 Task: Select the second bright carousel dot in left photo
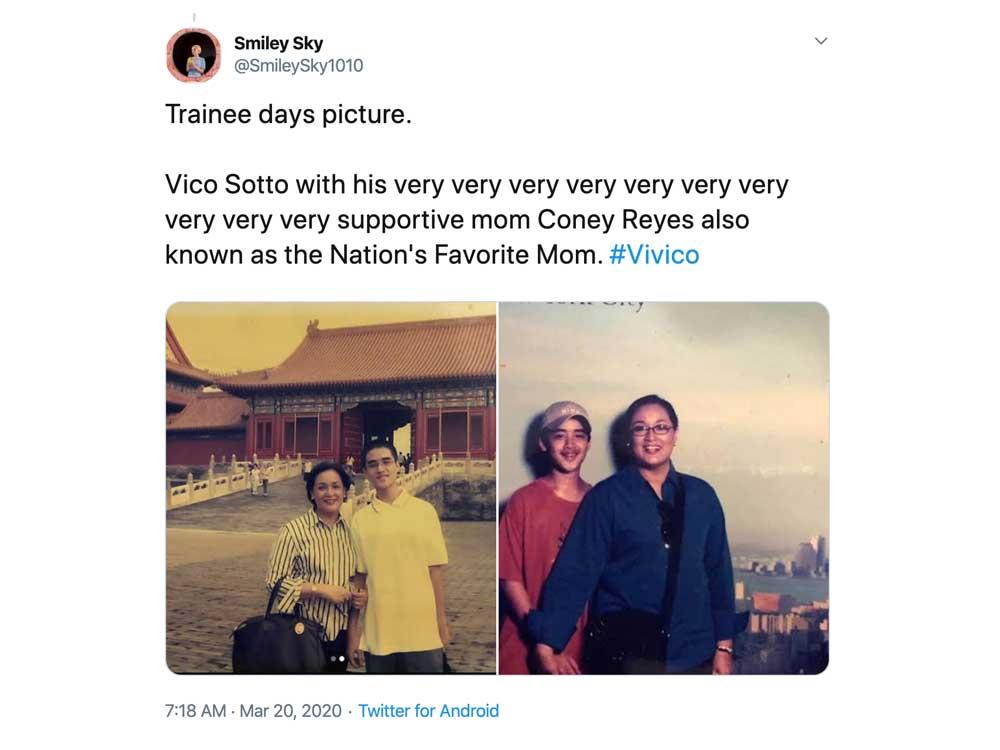(x=342, y=659)
